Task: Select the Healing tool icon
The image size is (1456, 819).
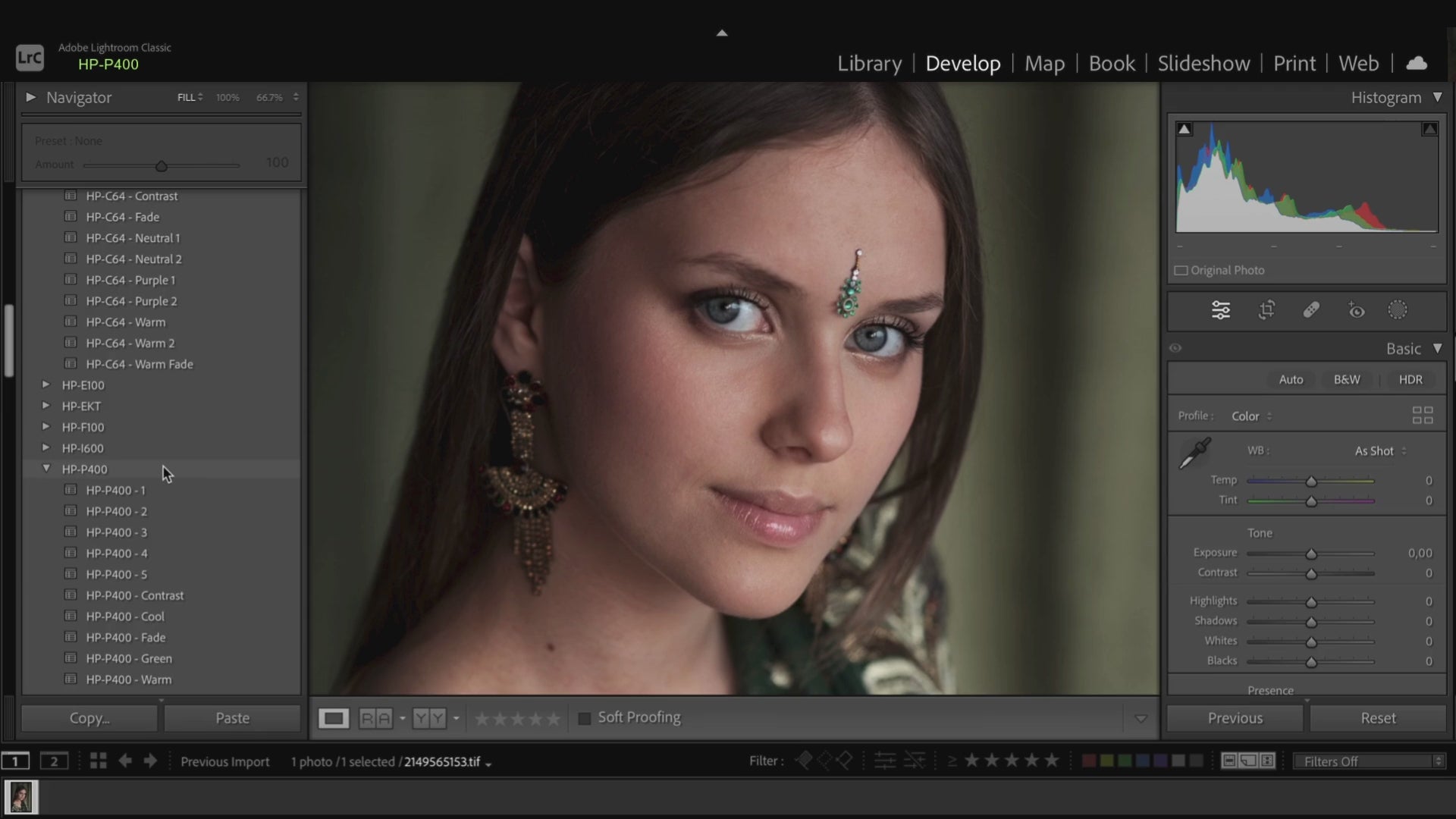Action: click(x=1311, y=310)
